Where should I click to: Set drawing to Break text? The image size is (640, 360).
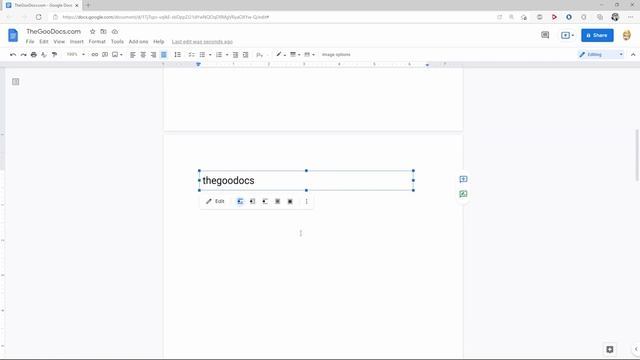pos(265,201)
